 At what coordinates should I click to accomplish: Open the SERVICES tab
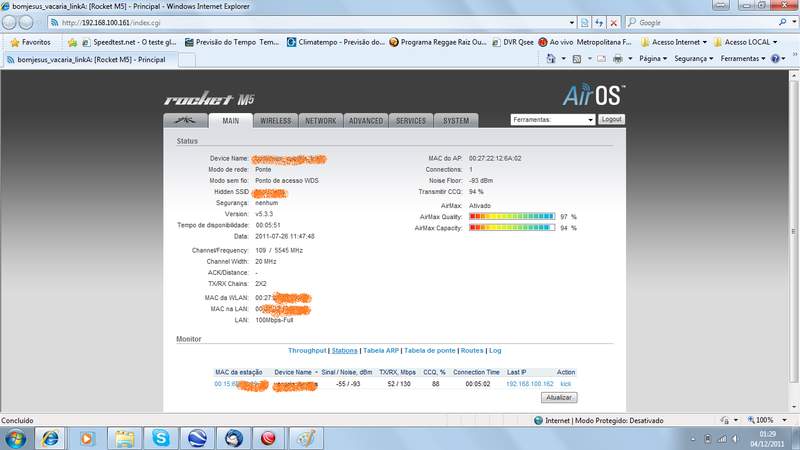411,120
